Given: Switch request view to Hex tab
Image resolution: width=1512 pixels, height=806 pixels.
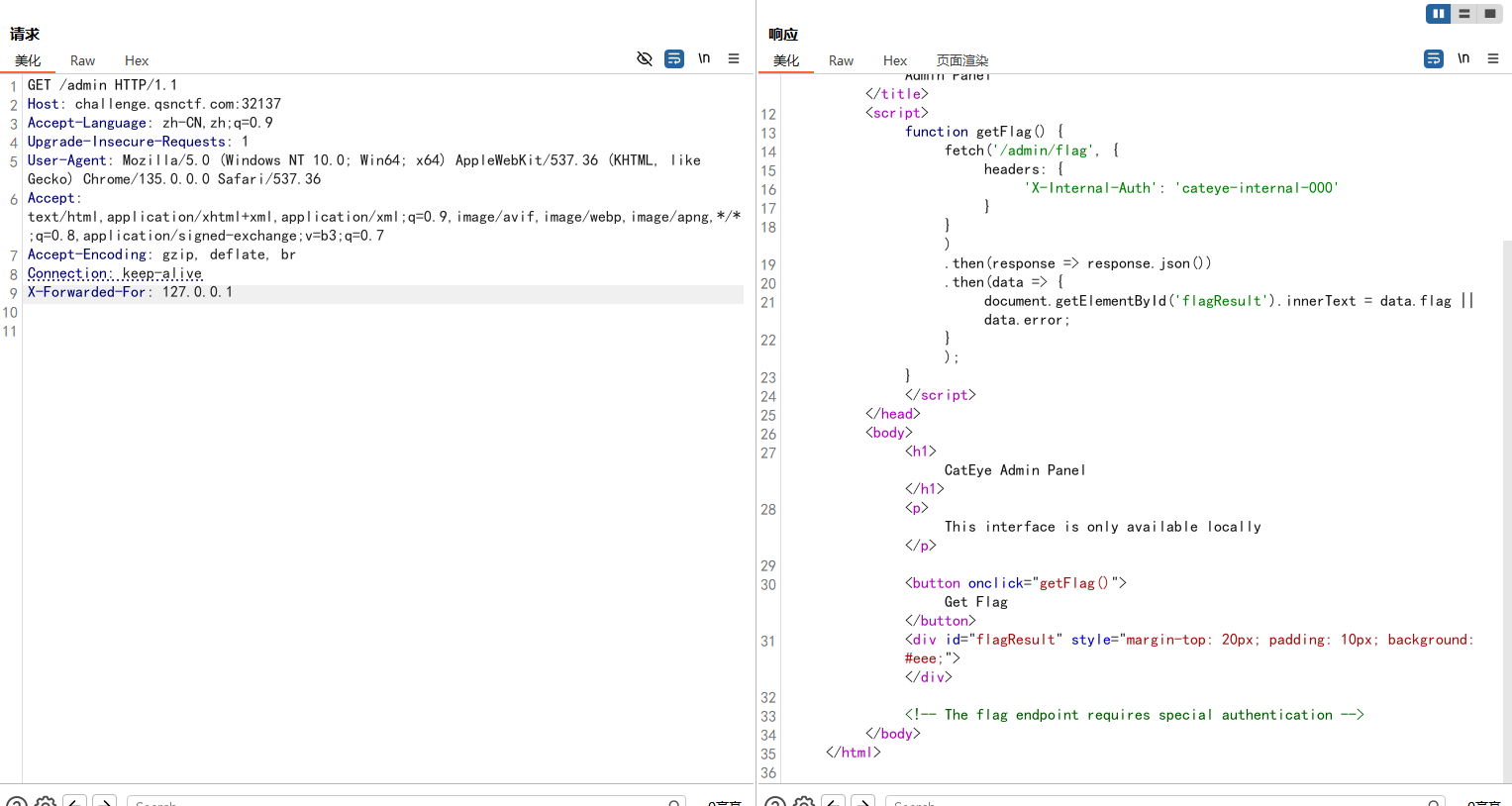Looking at the screenshot, I should click(x=137, y=60).
